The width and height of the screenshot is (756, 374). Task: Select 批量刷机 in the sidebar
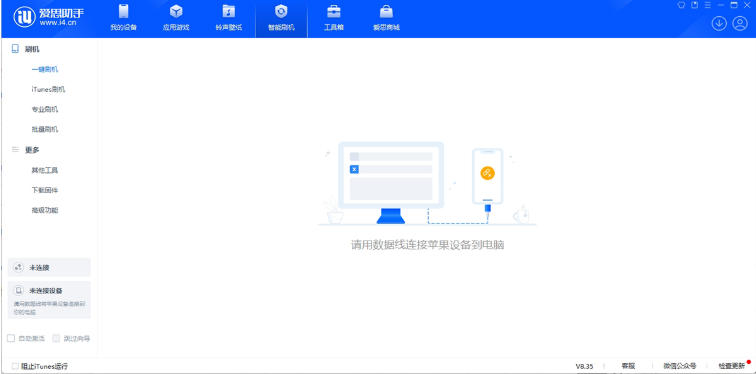pos(45,130)
